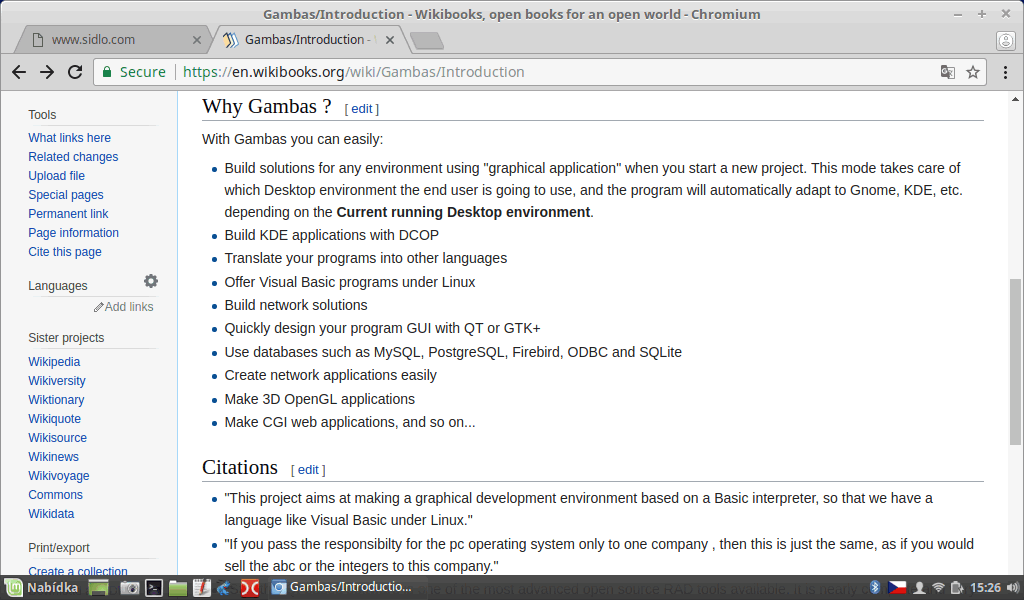Click the Czech flag keyboard layout indicator
Viewport: 1024px width, 600px height.
click(x=897, y=588)
